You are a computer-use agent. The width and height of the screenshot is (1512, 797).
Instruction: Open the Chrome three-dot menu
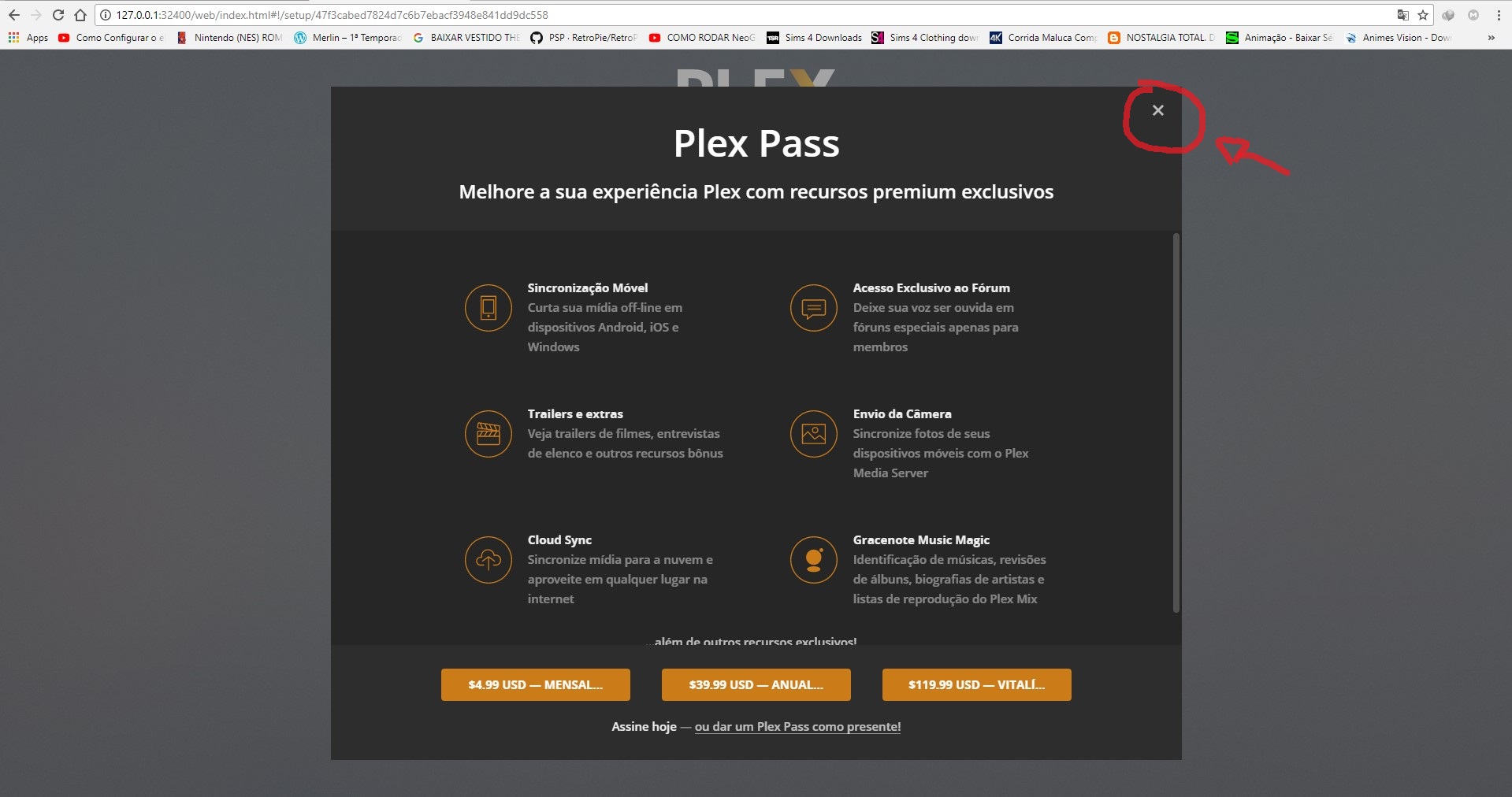point(1499,15)
